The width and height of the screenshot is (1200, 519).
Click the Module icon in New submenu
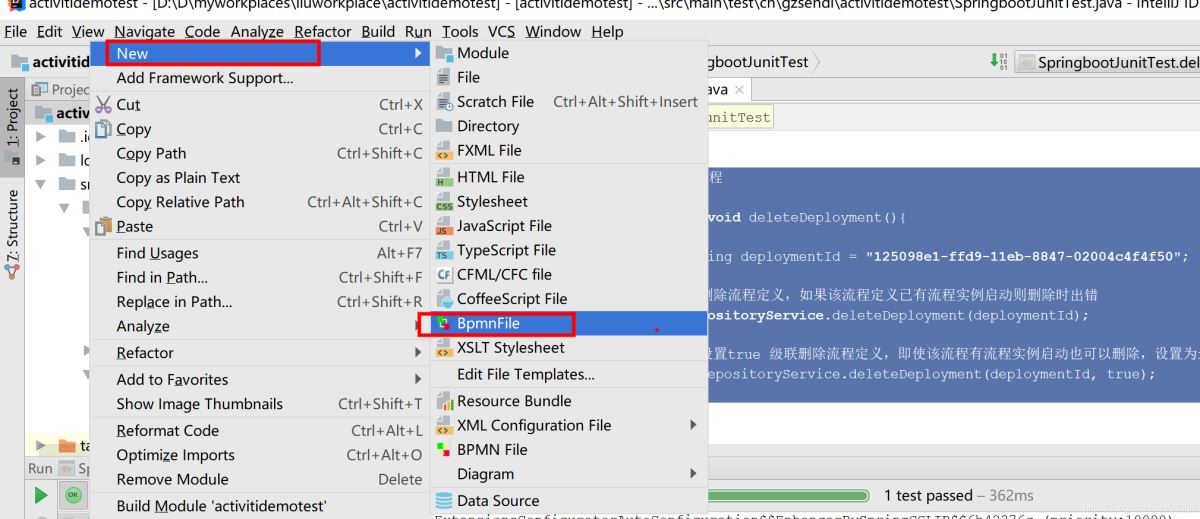(444, 53)
